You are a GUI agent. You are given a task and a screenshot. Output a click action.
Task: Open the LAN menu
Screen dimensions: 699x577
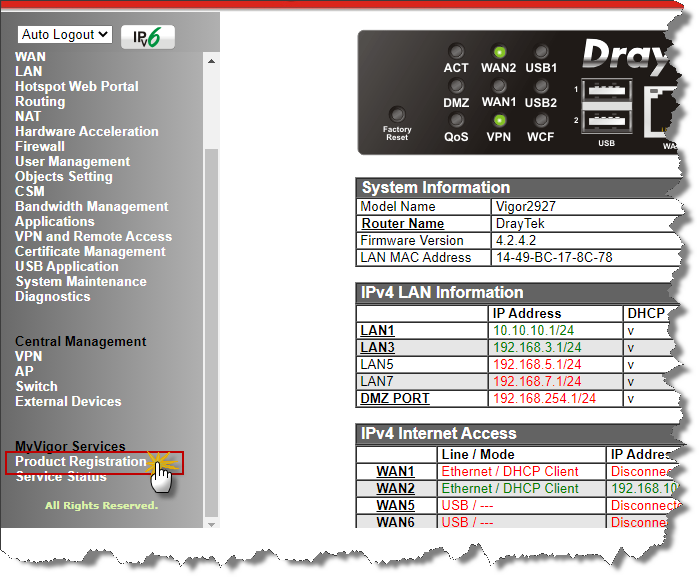(29, 71)
